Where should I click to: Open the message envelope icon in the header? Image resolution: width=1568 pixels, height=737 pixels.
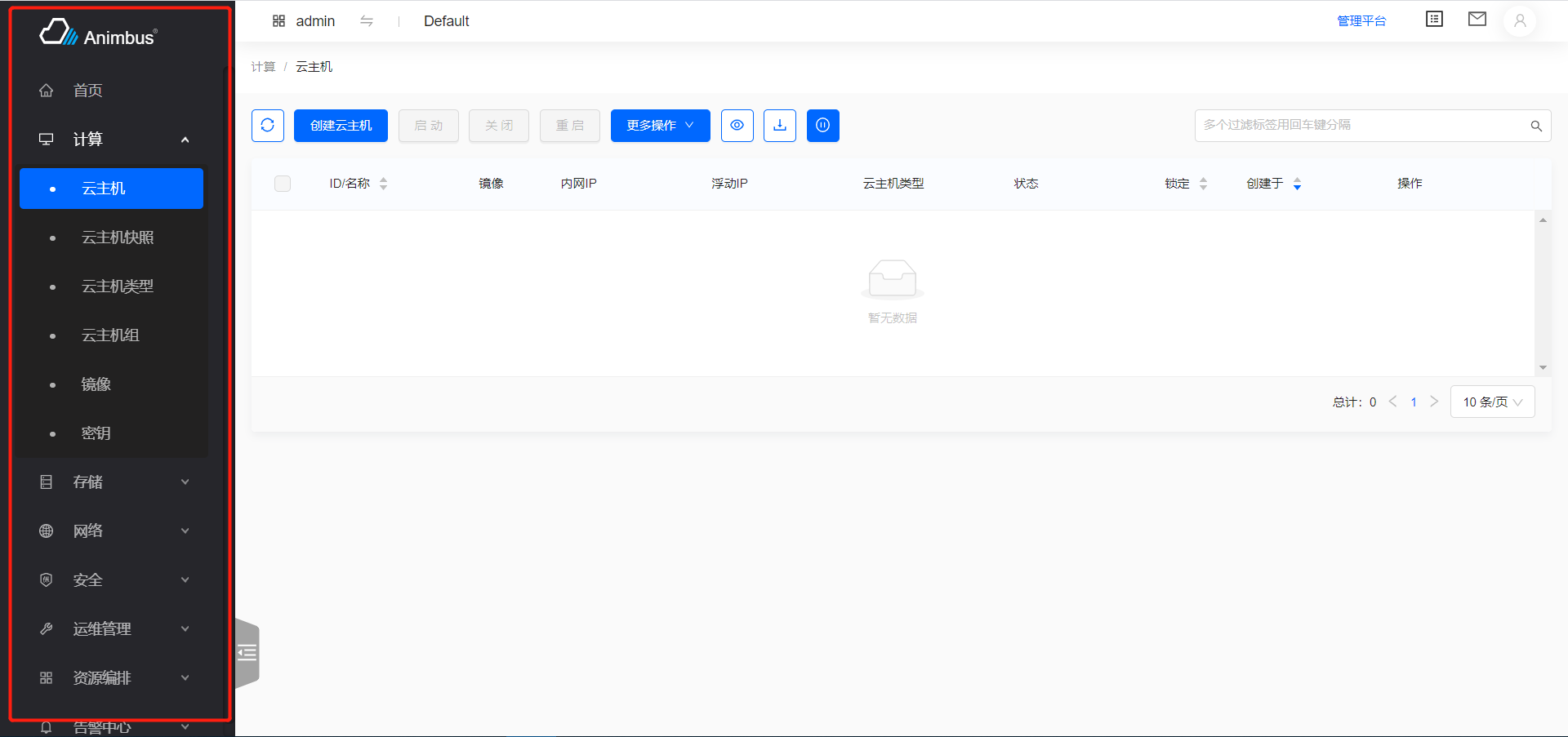1477,19
